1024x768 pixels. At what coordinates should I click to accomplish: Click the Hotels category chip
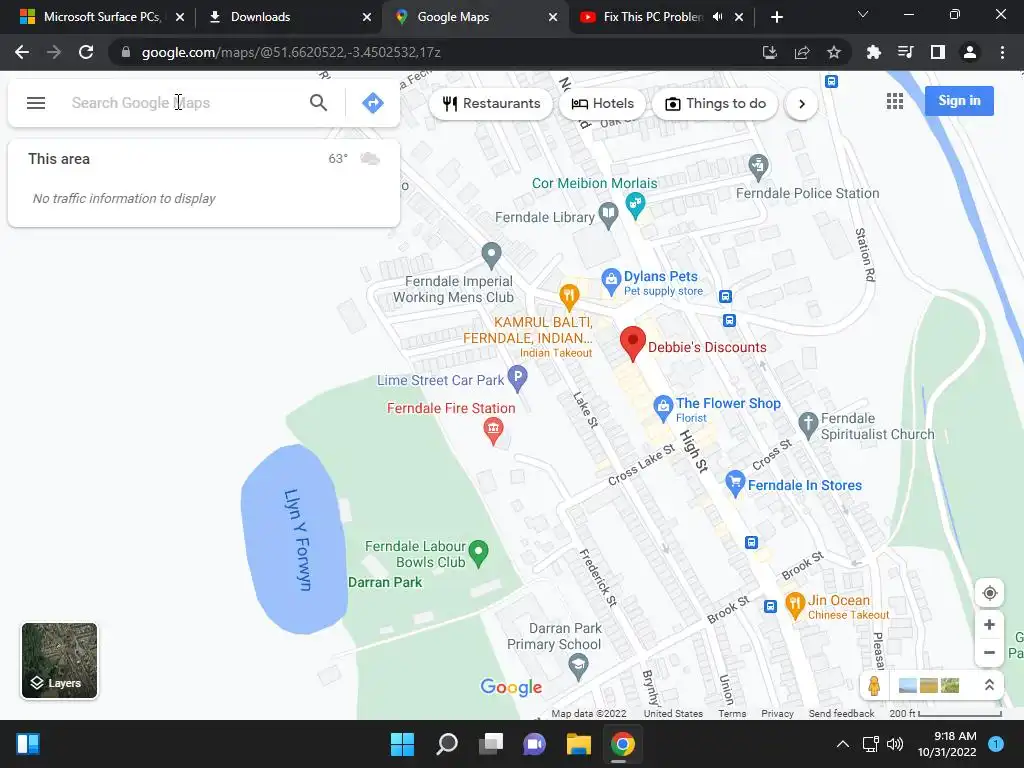(x=602, y=104)
